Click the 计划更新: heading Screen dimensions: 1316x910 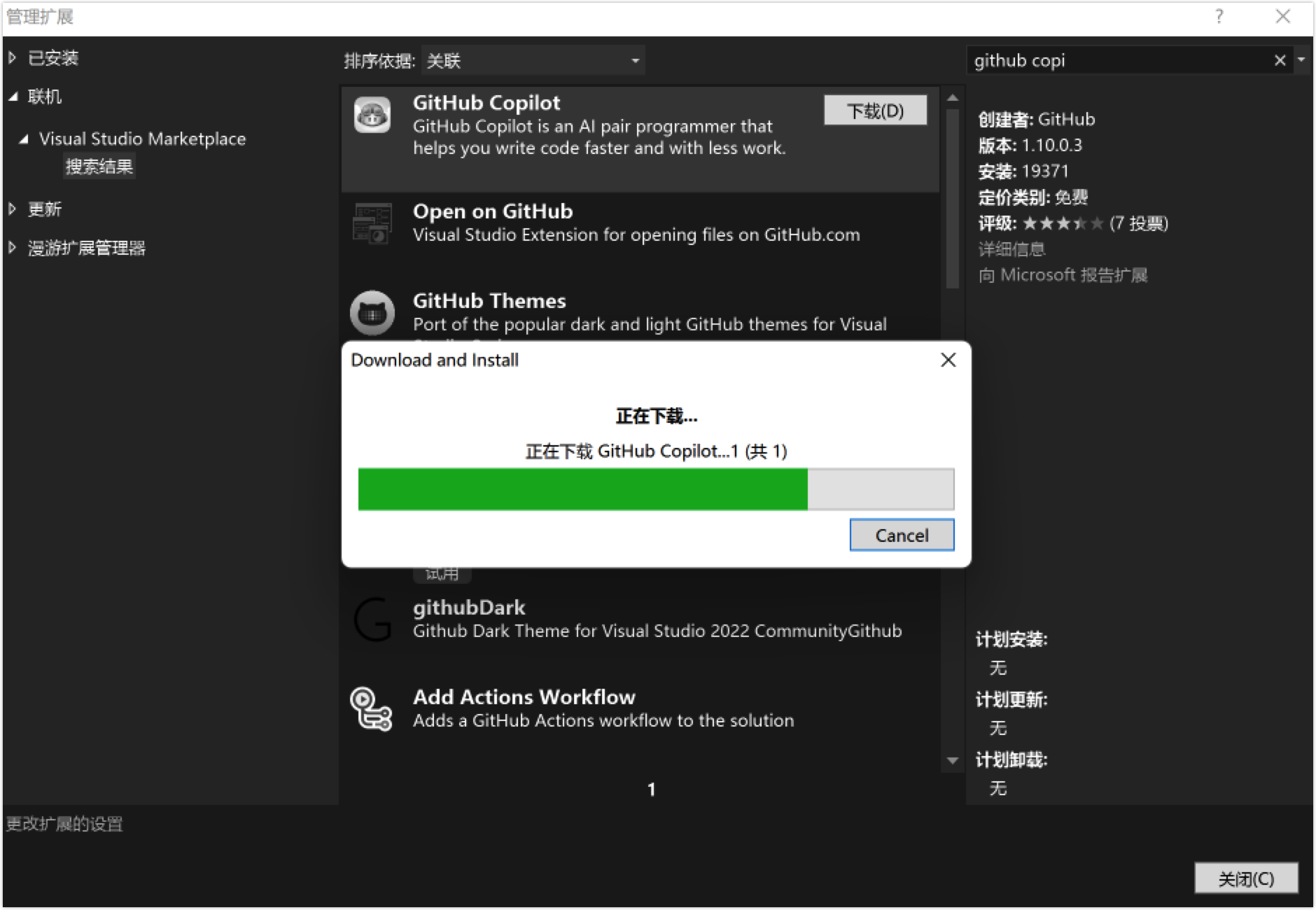click(1011, 699)
